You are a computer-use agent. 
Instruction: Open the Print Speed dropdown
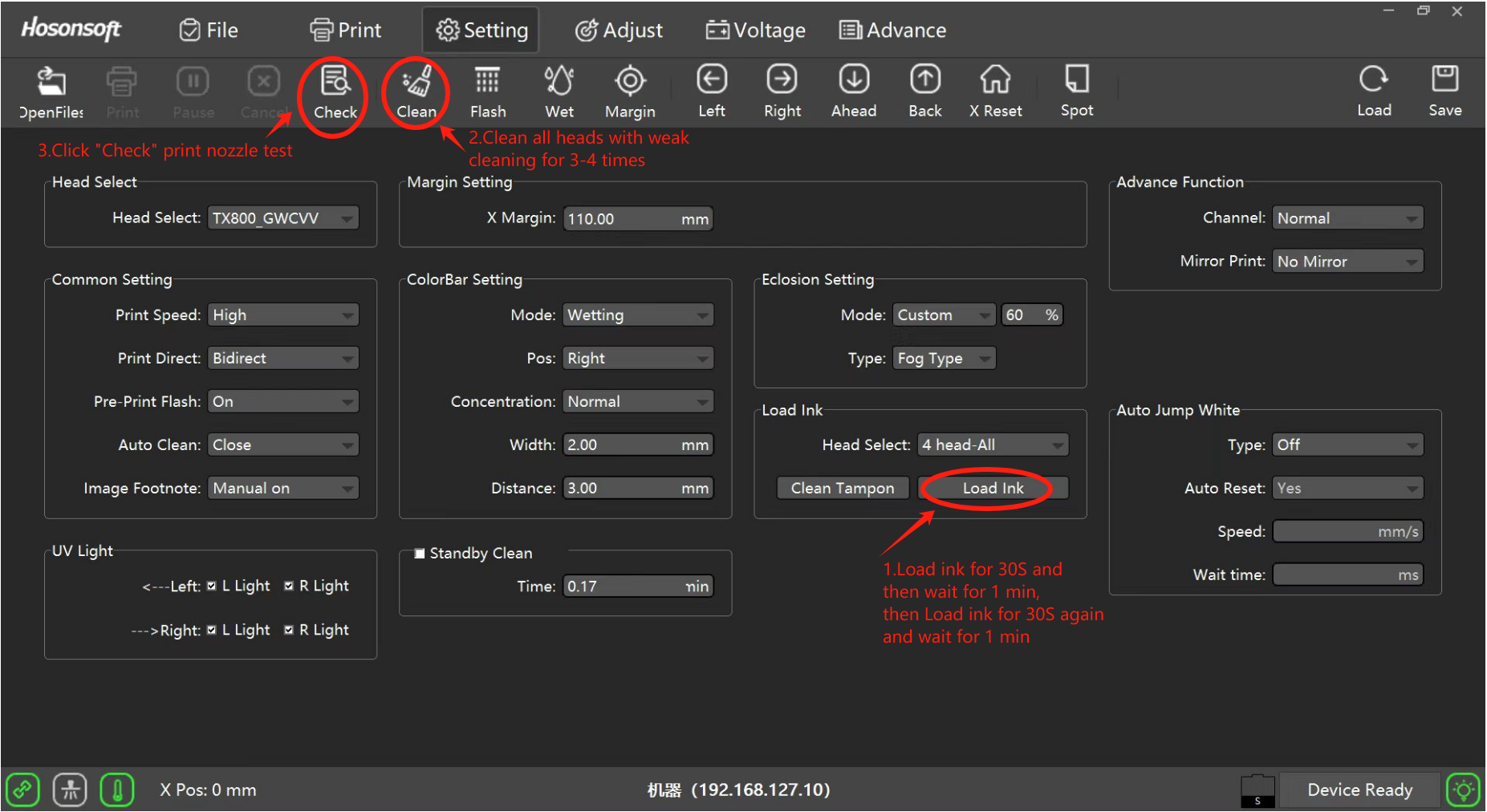coord(282,315)
